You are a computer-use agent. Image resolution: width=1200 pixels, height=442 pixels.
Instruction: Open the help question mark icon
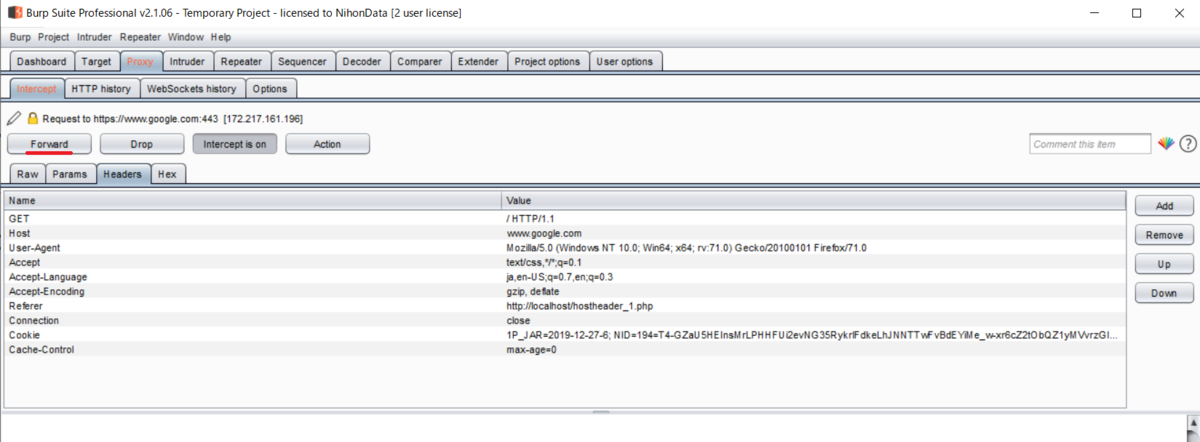1188,144
